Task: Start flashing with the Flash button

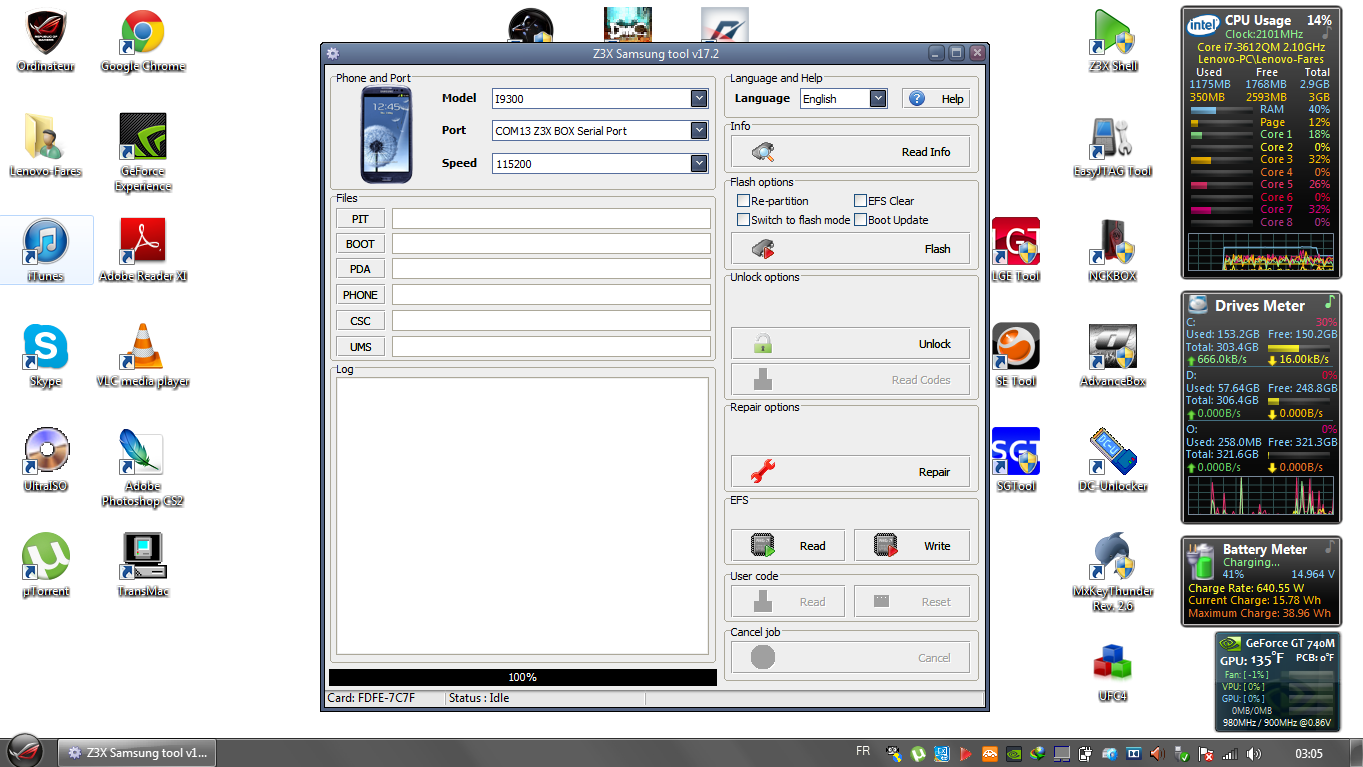Action: point(850,249)
